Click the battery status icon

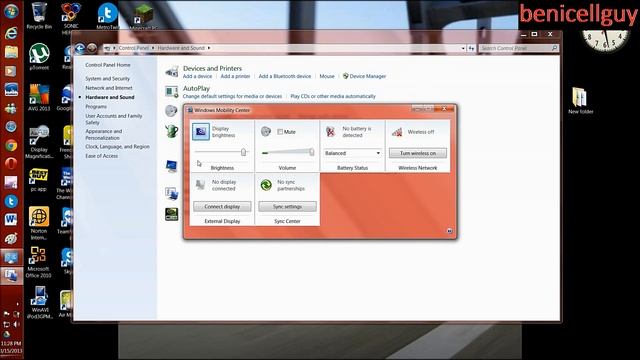(x=330, y=131)
